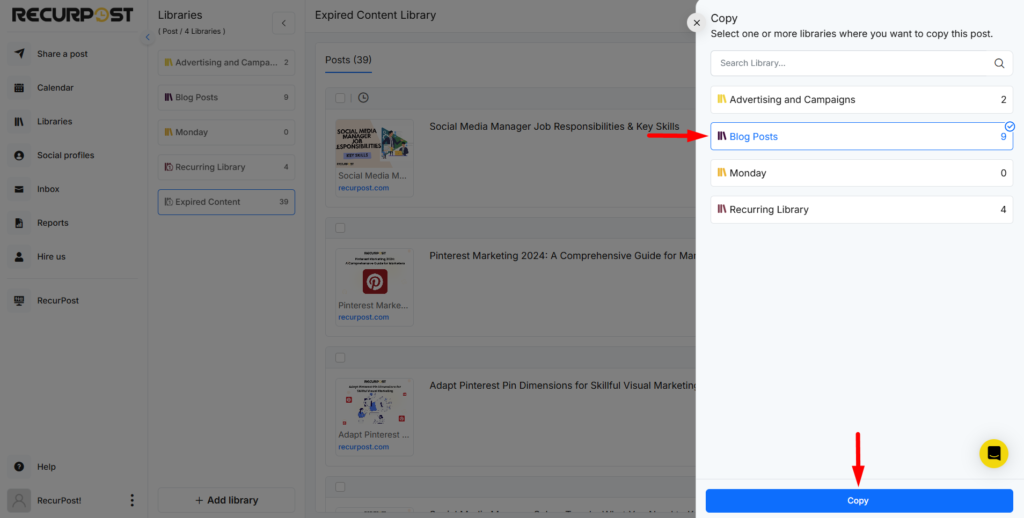This screenshot has width=1024, height=518.
Task: Click the Social profiles icon
Action: 19,155
